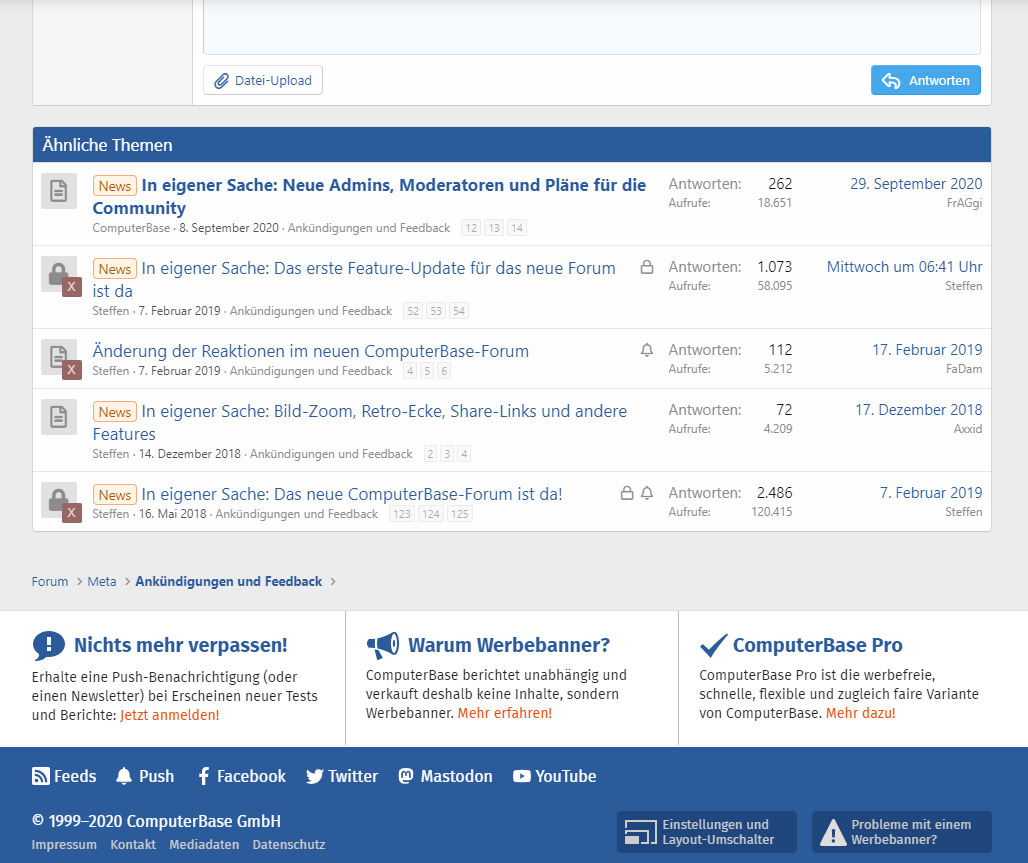Click the blue Antworten reply button
This screenshot has width=1028, height=863.
coord(925,80)
